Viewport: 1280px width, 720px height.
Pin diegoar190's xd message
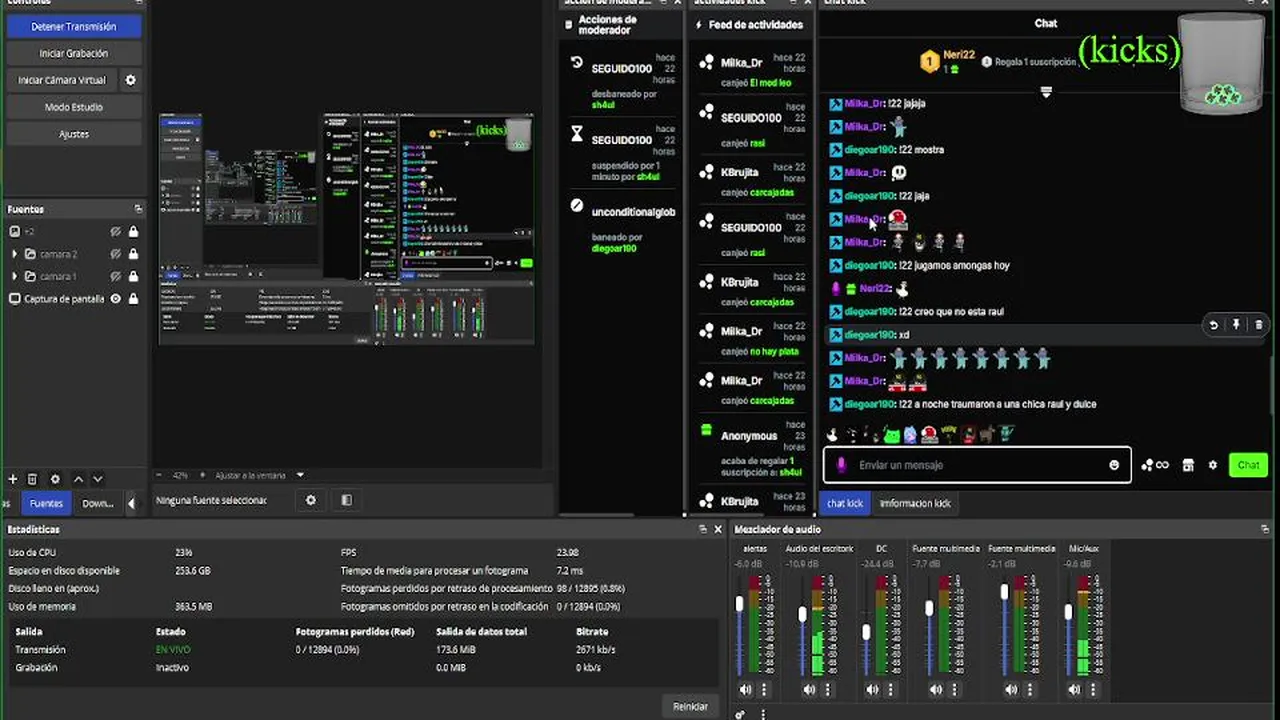pos(1236,325)
